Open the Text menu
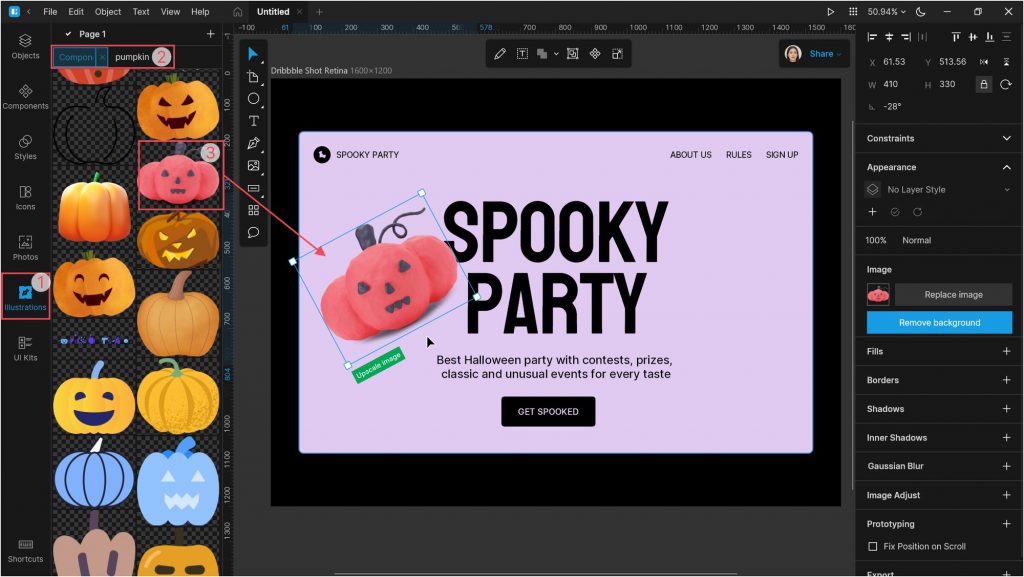This screenshot has height=577, width=1024. (140, 12)
